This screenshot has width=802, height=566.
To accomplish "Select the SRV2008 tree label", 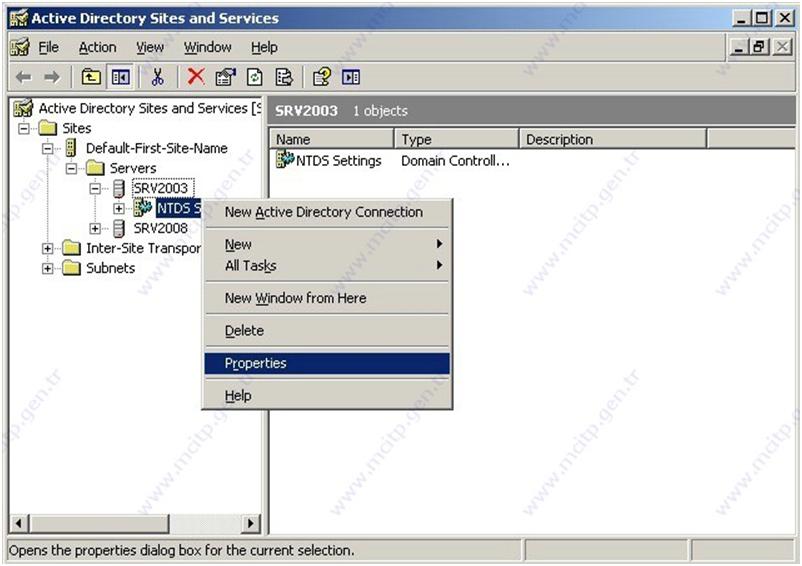I will click(x=161, y=228).
